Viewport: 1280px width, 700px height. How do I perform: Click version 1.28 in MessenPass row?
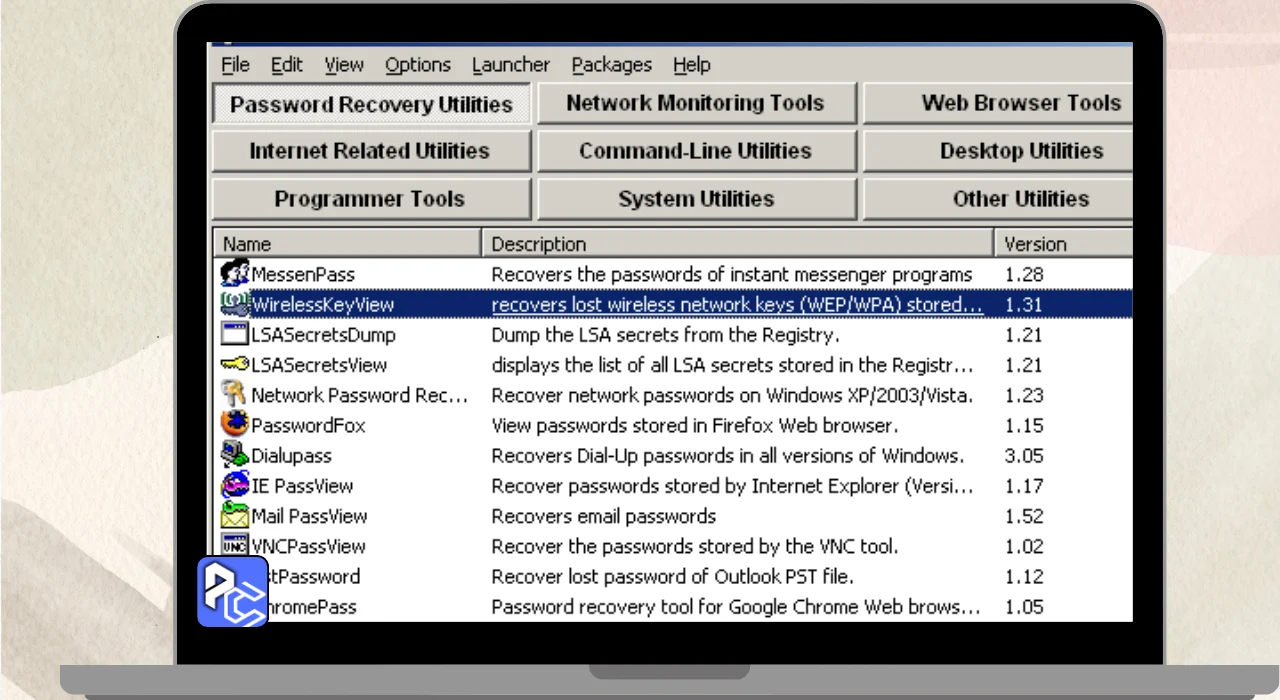(x=1024, y=274)
